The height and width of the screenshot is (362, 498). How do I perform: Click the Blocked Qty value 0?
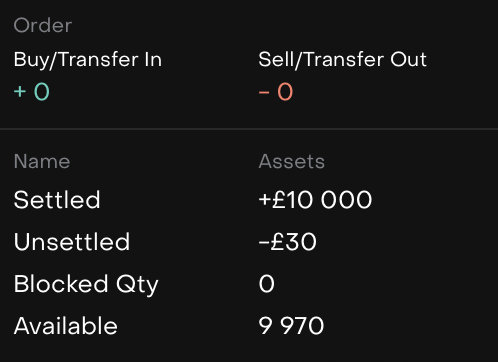(x=267, y=284)
